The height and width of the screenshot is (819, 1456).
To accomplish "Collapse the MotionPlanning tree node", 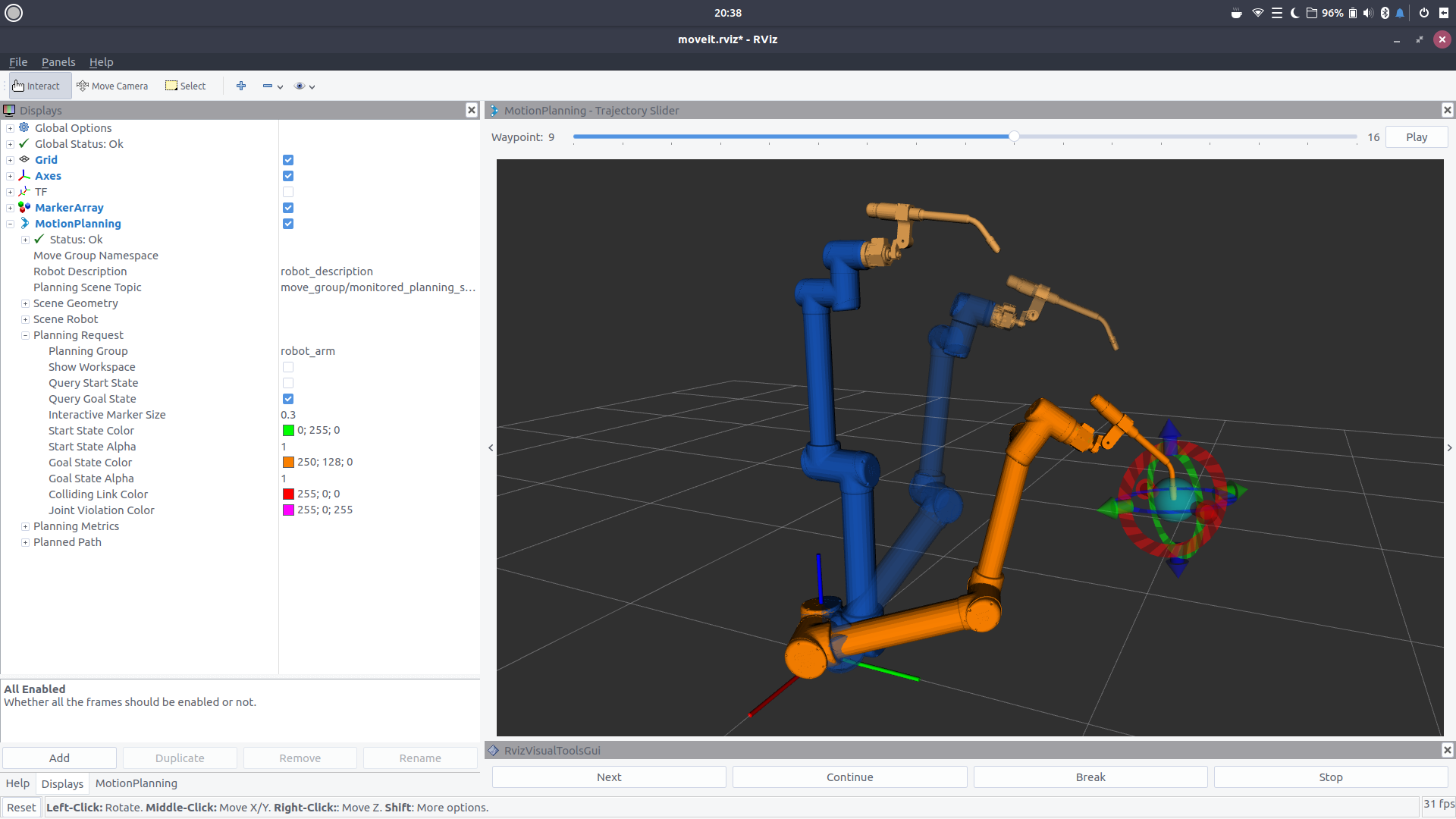I will (x=10, y=224).
